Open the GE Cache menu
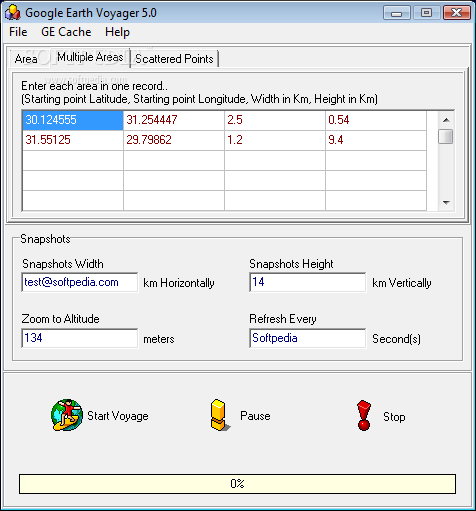The width and height of the screenshot is (476, 511). coord(66,32)
